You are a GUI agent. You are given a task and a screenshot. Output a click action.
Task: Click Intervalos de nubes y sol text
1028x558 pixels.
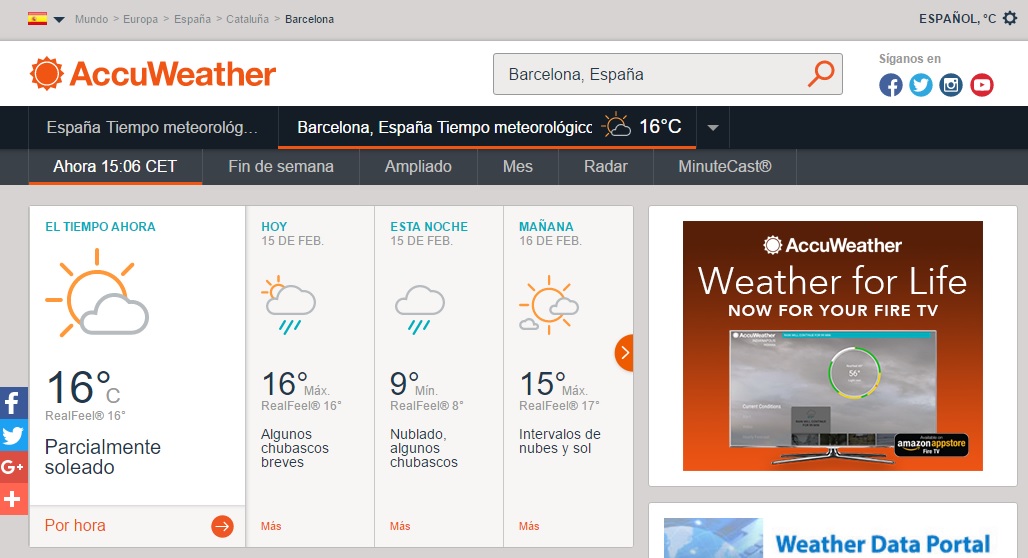560,441
